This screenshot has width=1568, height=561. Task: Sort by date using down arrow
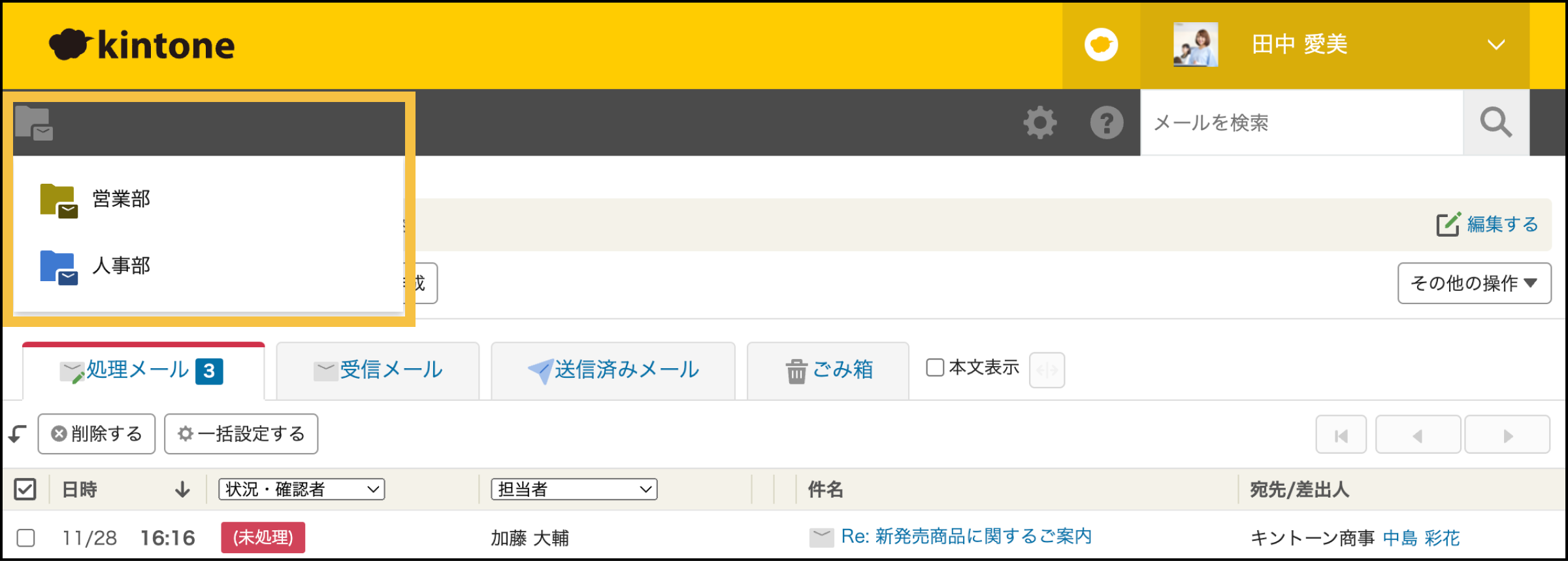pos(182,489)
